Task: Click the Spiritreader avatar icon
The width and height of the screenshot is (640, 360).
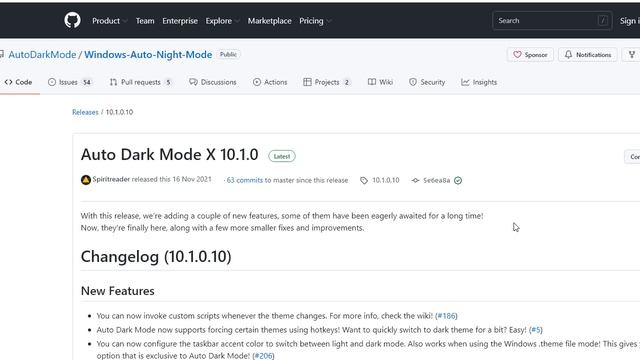Action: (x=86, y=180)
